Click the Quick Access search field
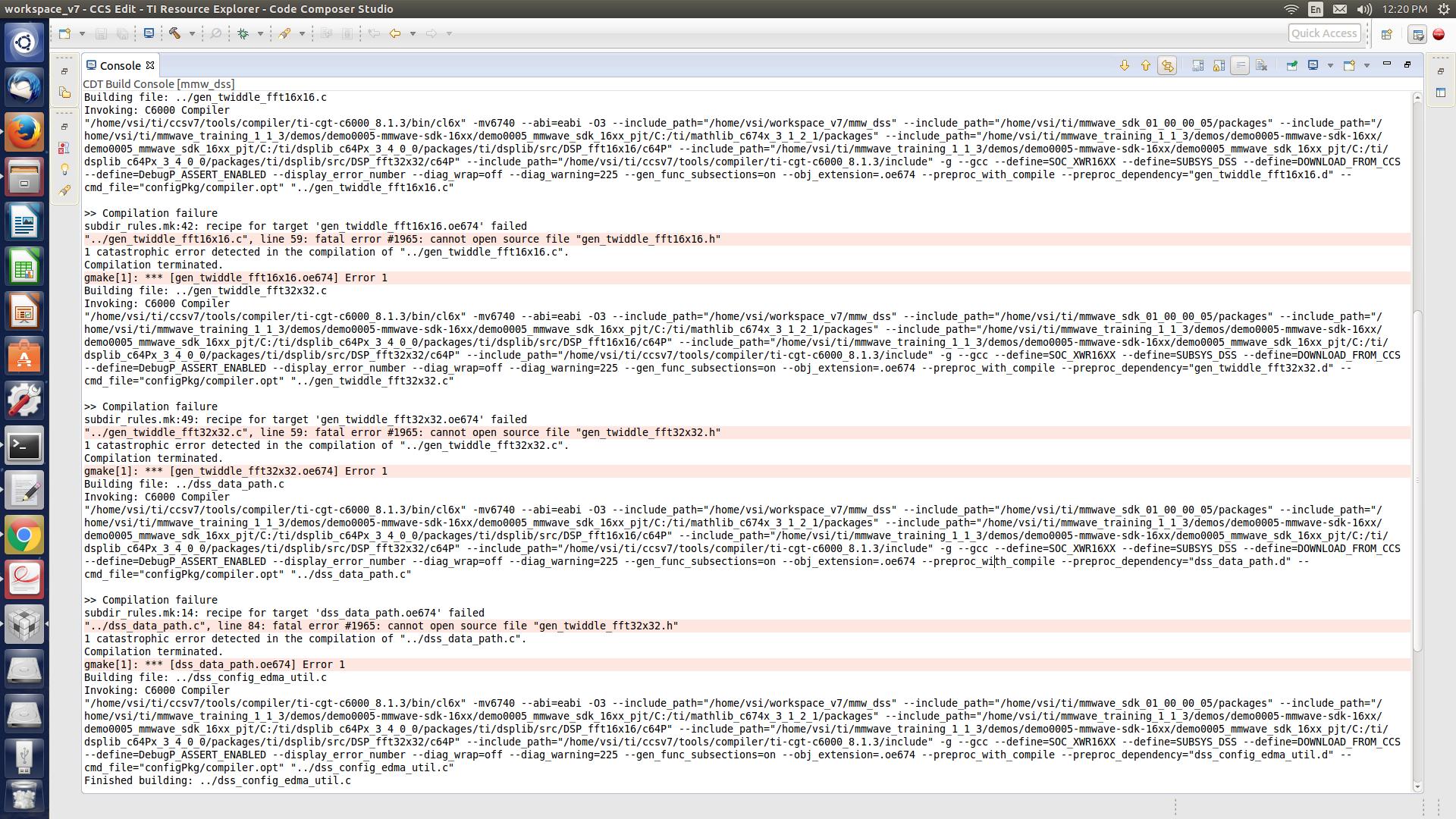This screenshot has width=1456, height=819. pyautogui.click(x=1323, y=33)
